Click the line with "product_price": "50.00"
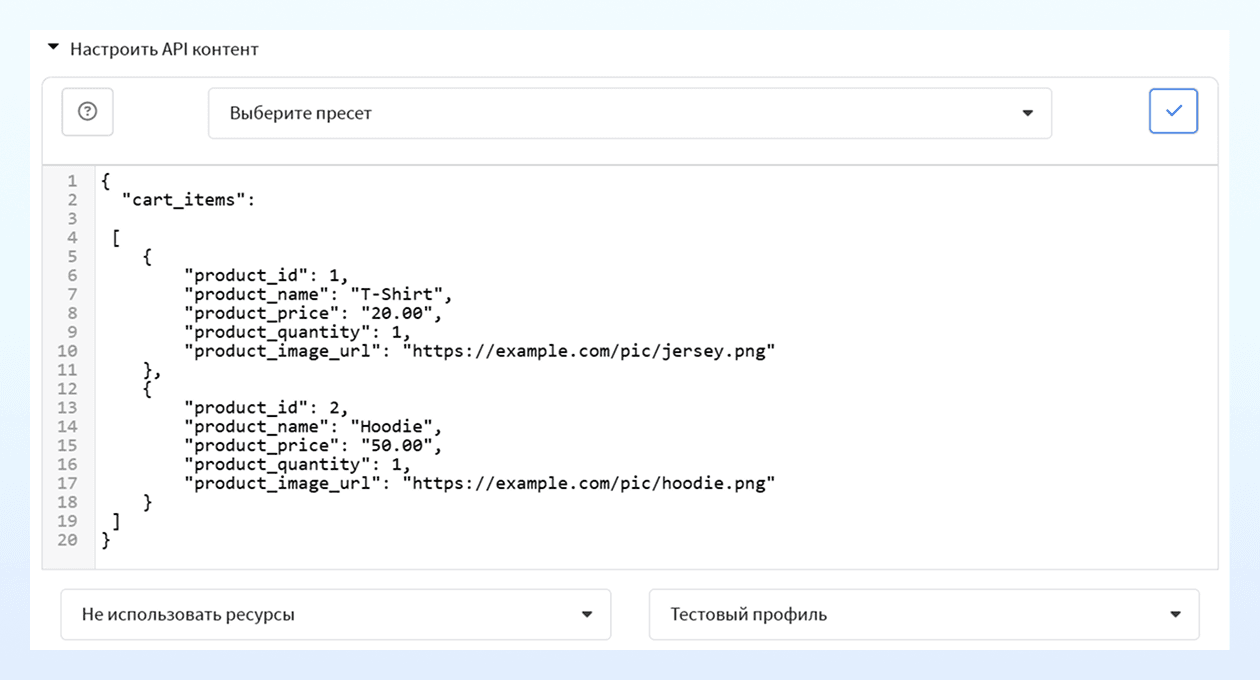Viewport: 1260px width, 680px height. coord(313,446)
